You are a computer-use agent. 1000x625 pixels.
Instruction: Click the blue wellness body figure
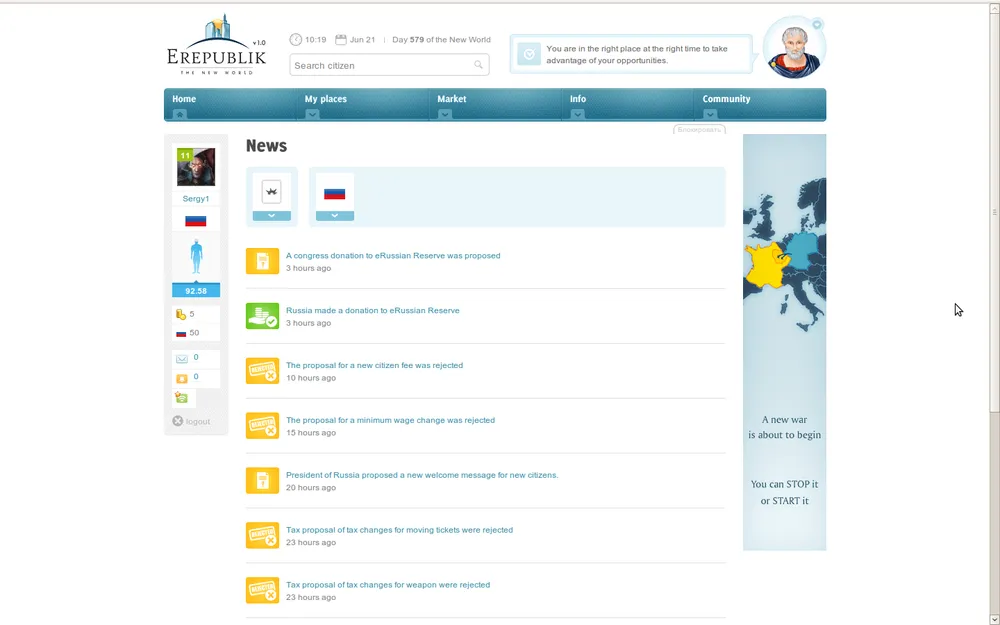[196, 258]
